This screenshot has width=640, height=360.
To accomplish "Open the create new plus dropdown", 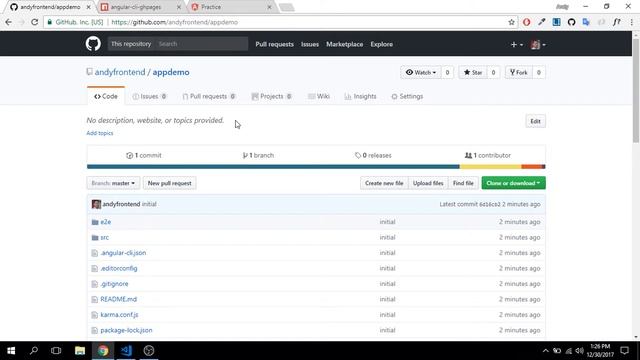I will (x=516, y=44).
